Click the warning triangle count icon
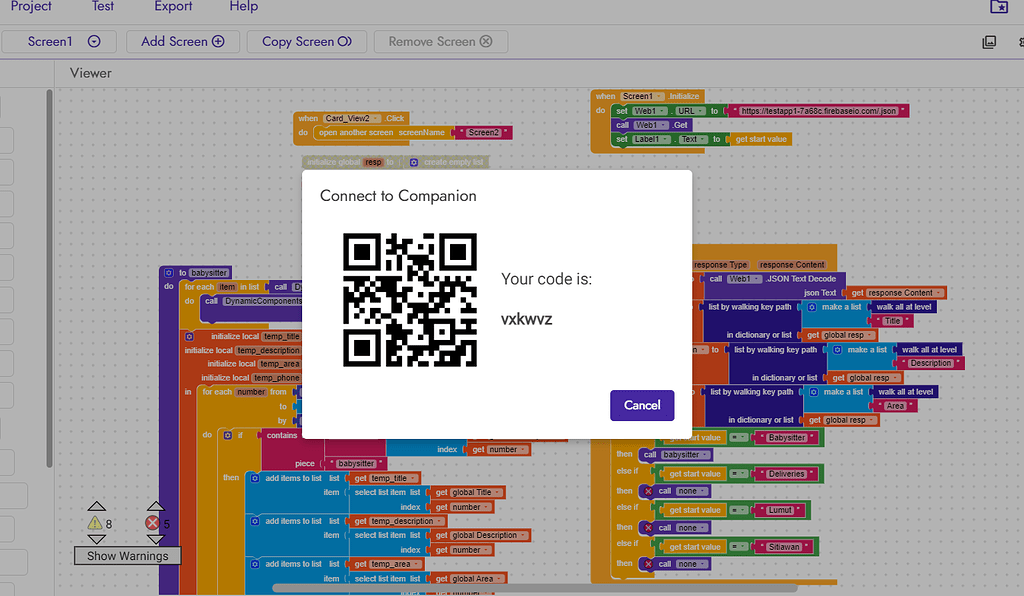 (x=95, y=523)
